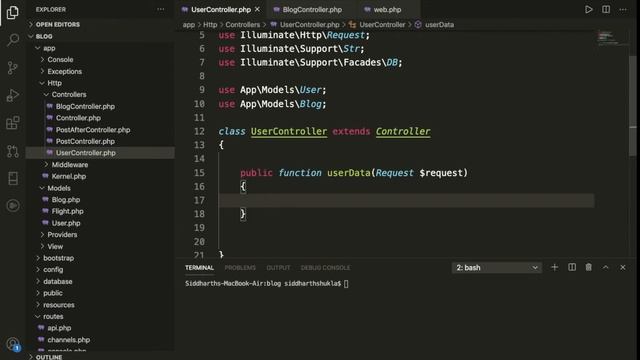Open Explorer more actions ellipsis

(x=160, y=9)
